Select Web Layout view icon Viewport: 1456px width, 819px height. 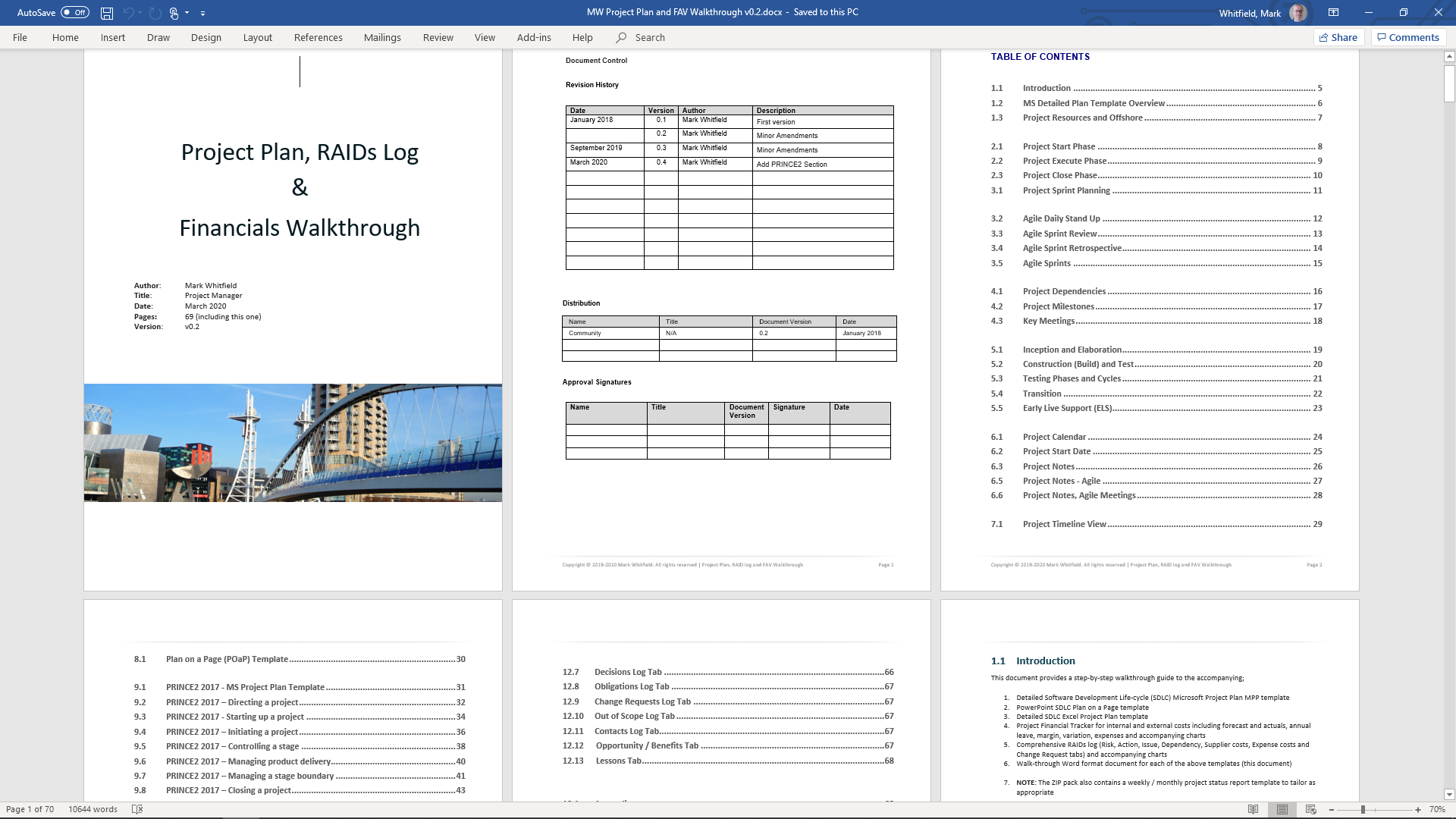(1310, 809)
